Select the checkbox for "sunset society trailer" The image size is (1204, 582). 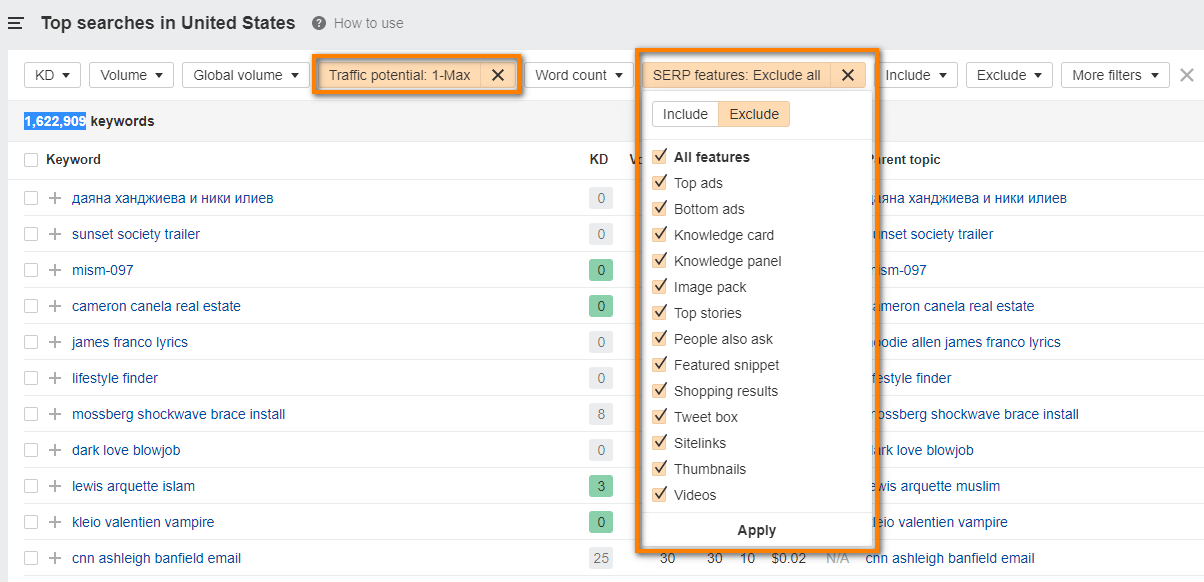point(30,234)
